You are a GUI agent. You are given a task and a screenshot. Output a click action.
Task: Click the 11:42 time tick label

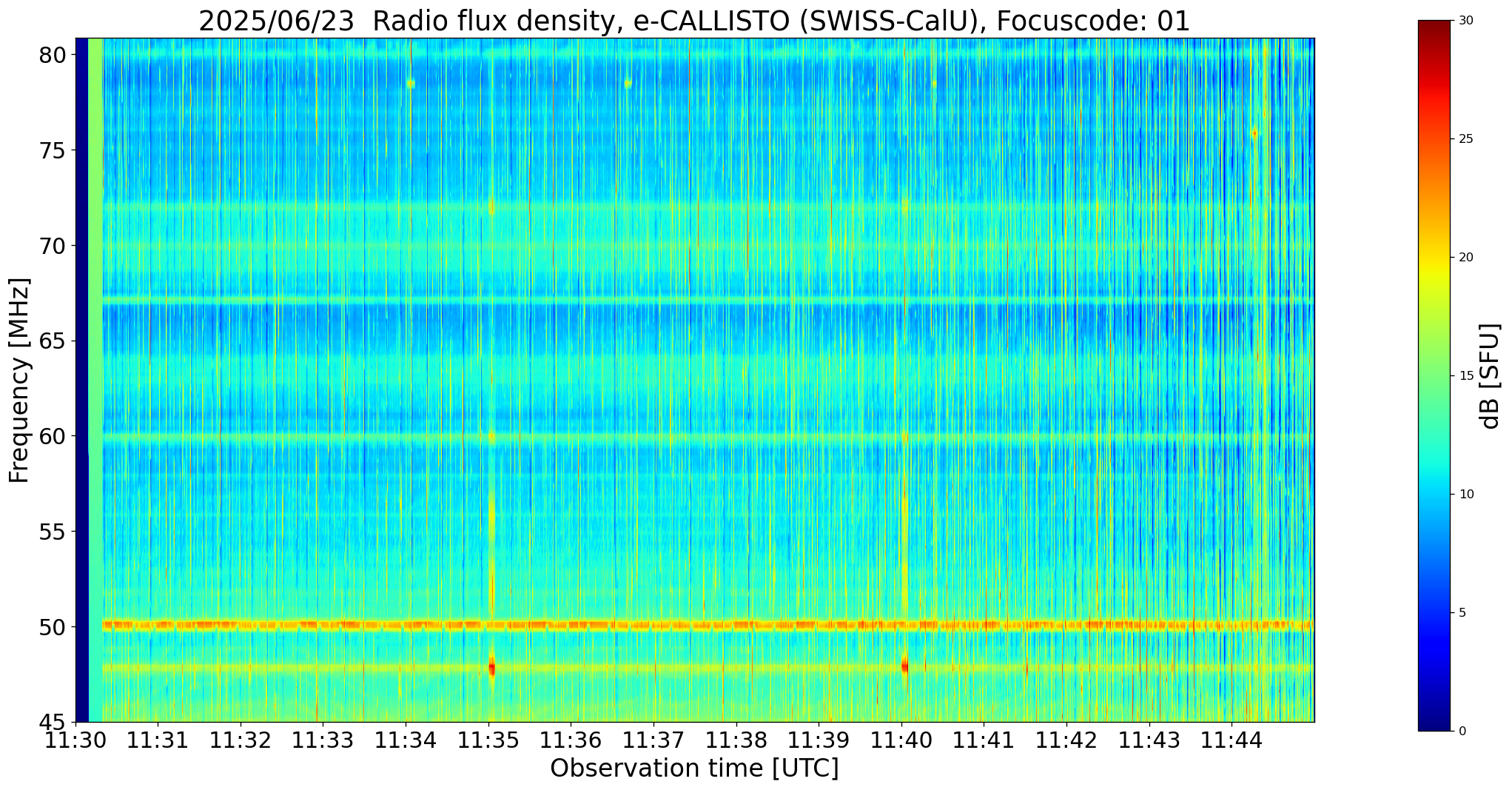coord(1066,740)
